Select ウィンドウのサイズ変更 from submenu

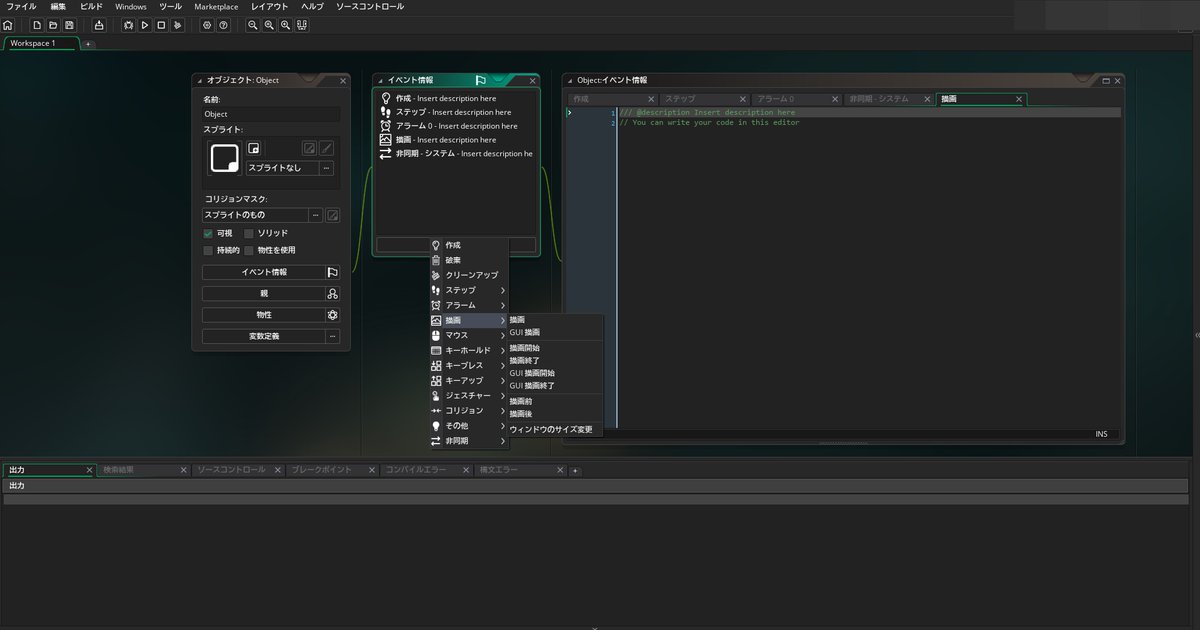(555, 430)
